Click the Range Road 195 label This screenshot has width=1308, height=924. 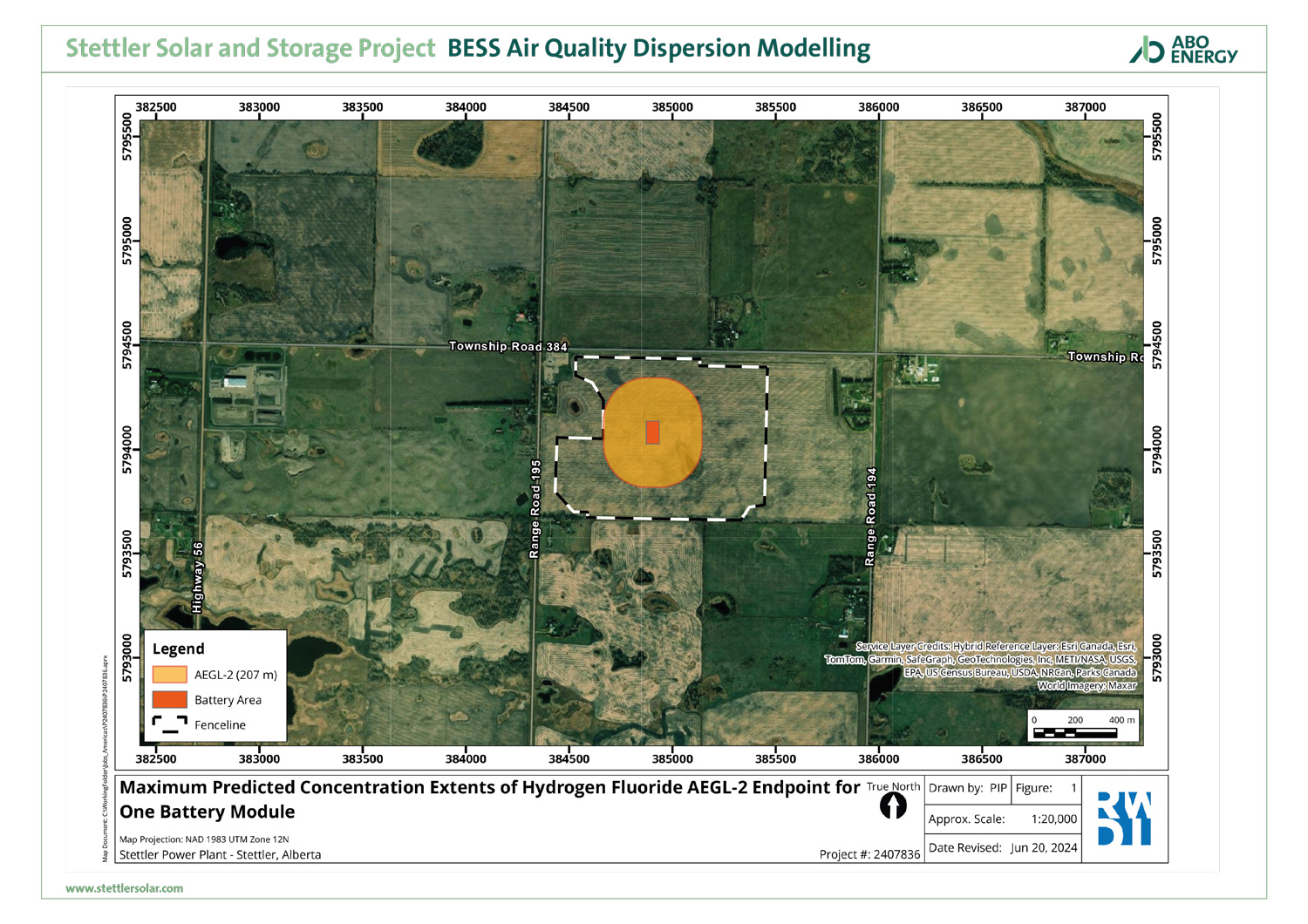click(x=535, y=509)
